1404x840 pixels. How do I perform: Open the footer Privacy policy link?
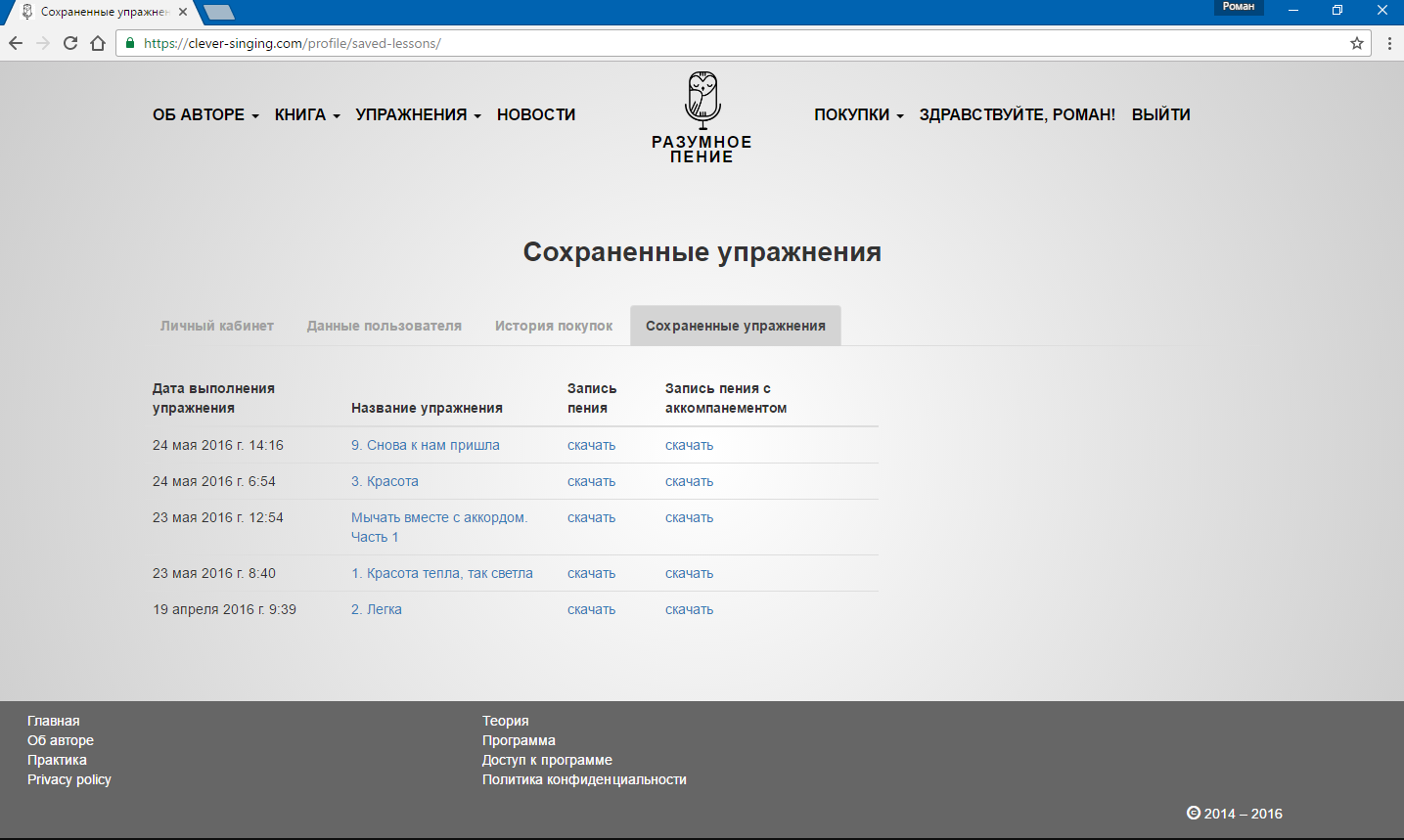point(69,779)
